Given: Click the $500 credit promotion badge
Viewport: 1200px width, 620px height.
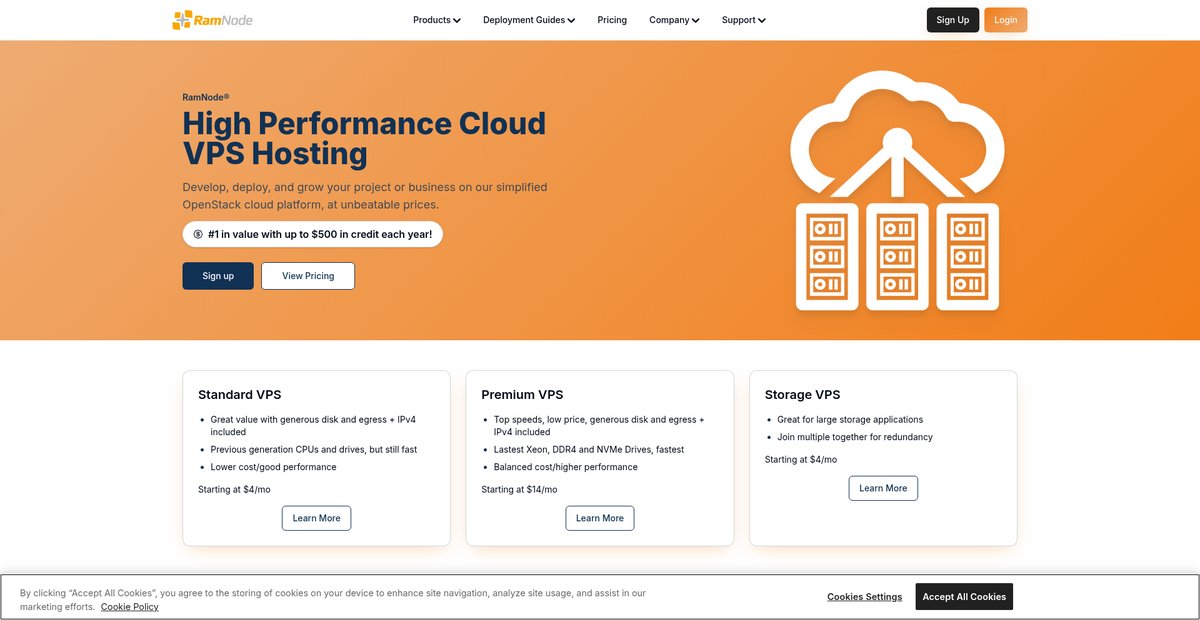Looking at the screenshot, I should 312,234.
